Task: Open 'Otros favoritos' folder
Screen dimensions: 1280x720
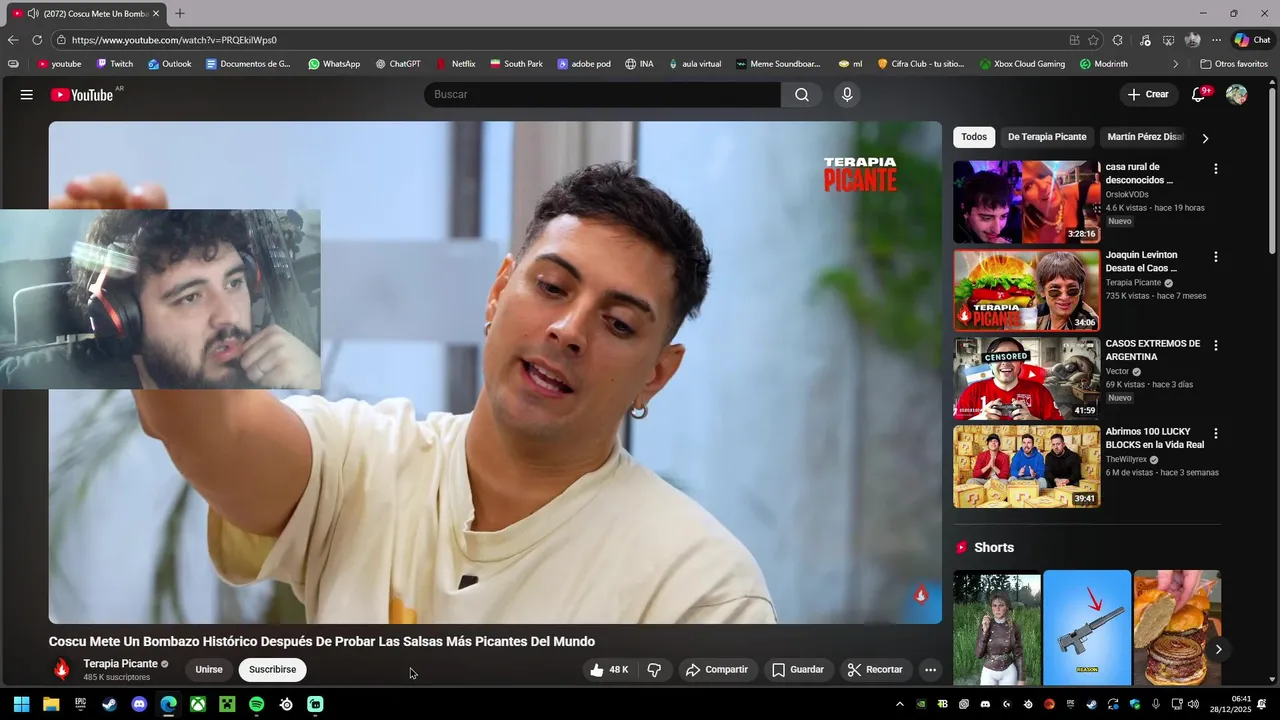Action: (1234, 64)
